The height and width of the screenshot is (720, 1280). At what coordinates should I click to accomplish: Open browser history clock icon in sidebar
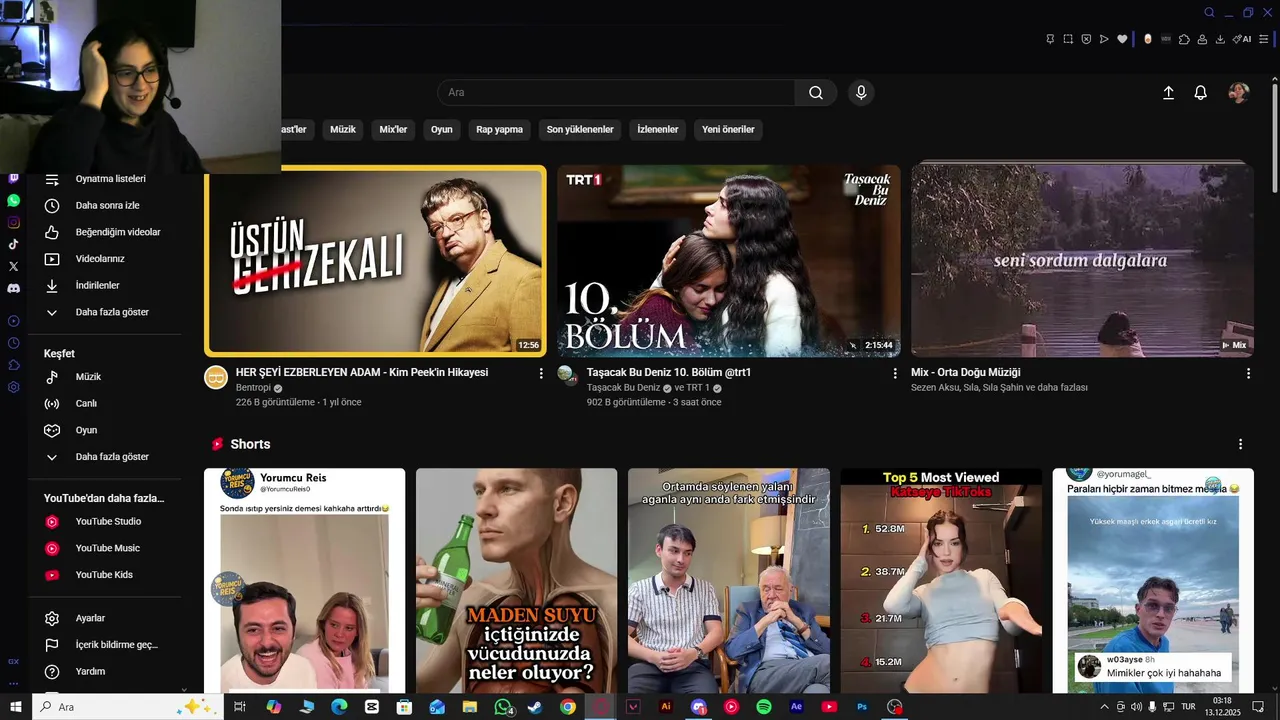(13, 343)
